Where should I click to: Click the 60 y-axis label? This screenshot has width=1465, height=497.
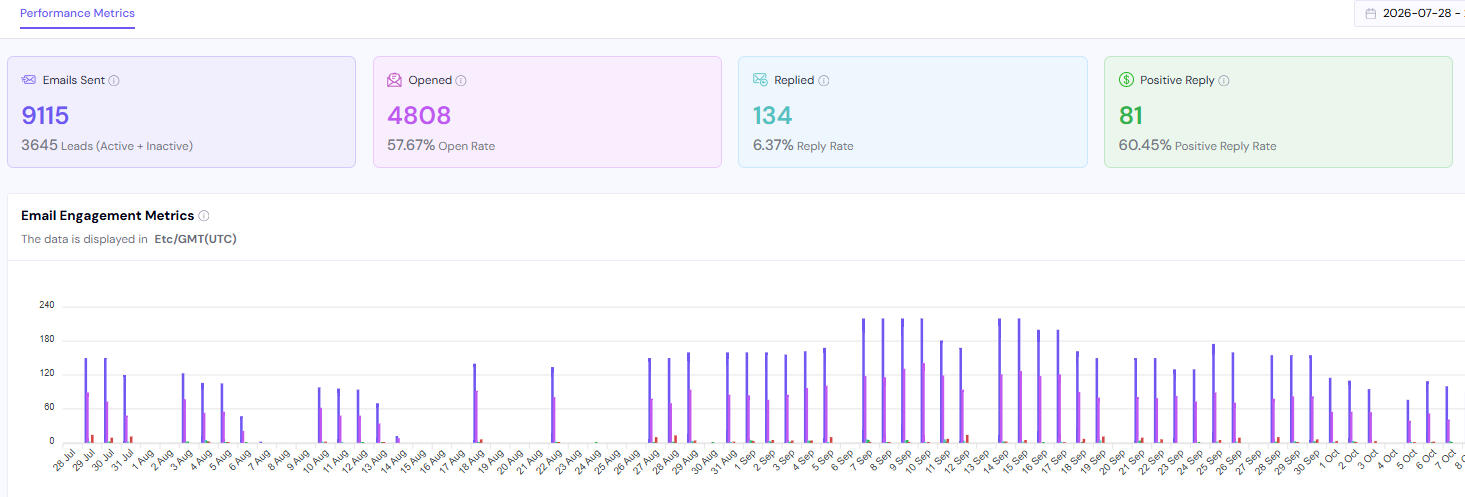coord(48,408)
